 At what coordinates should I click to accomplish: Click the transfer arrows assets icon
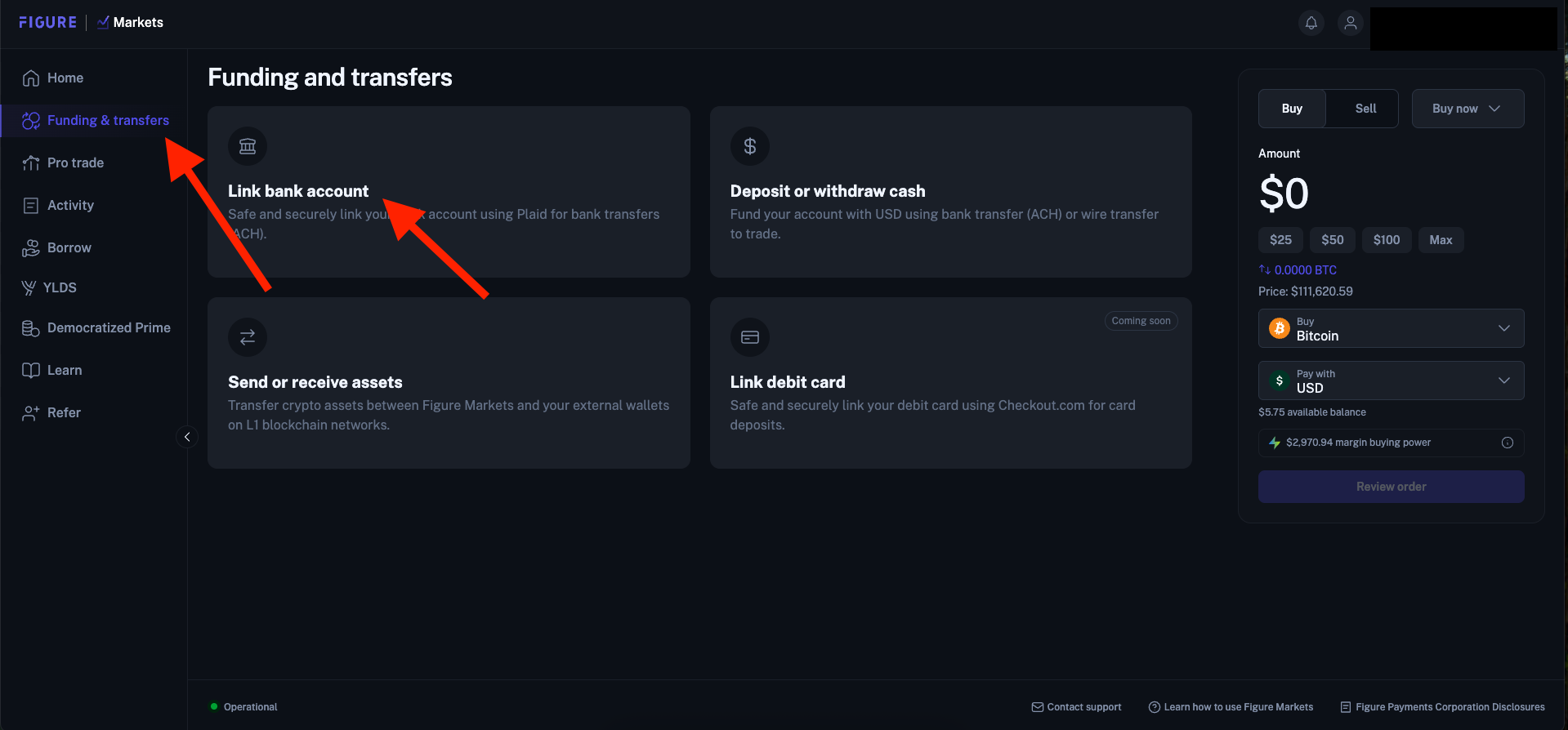click(x=248, y=337)
